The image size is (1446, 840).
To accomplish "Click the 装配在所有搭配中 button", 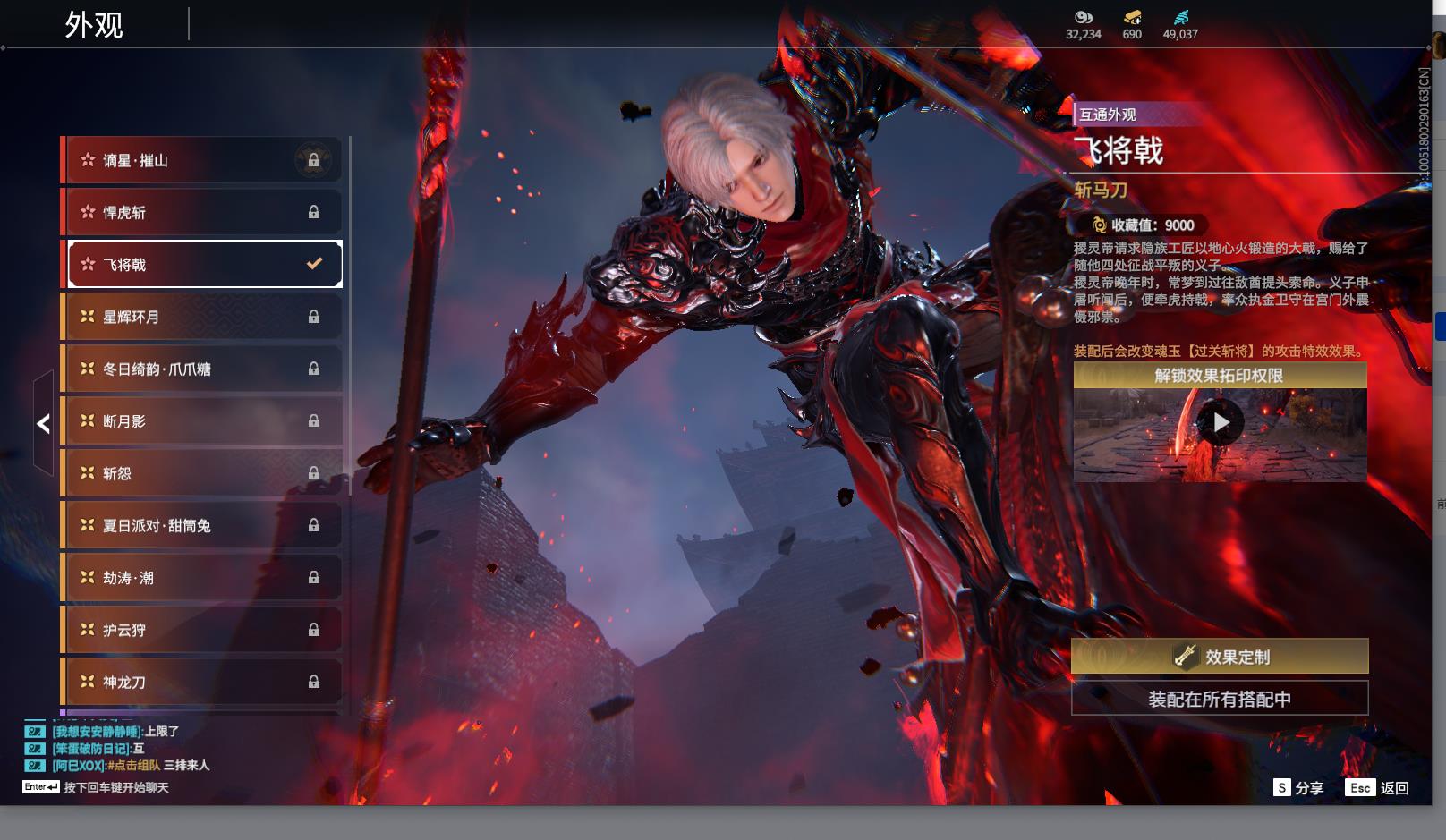I will (x=1219, y=699).
